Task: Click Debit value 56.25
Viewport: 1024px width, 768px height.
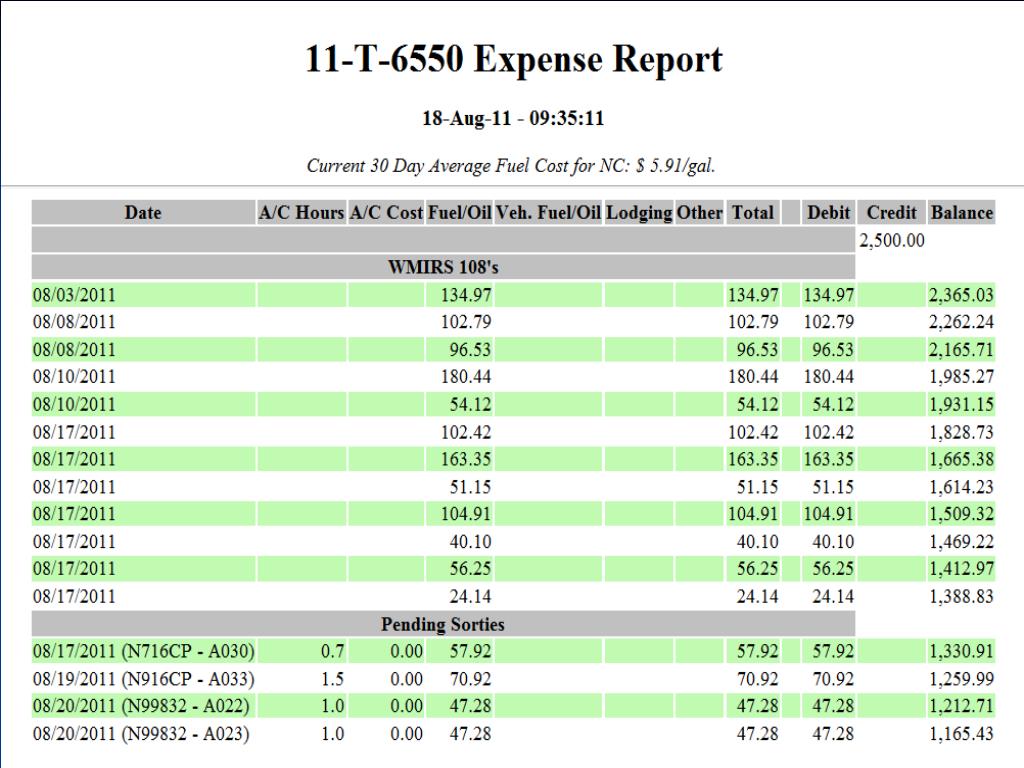Action: coord(833,569)
